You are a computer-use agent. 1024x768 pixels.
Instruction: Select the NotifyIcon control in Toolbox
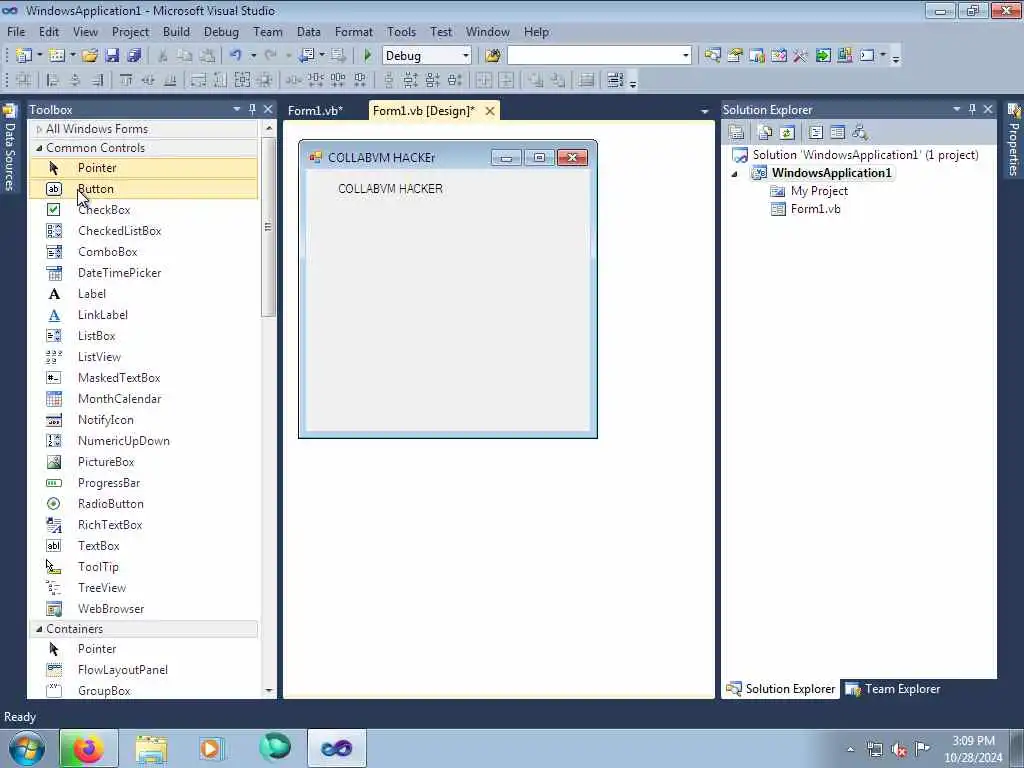click(x=143, y=420)
